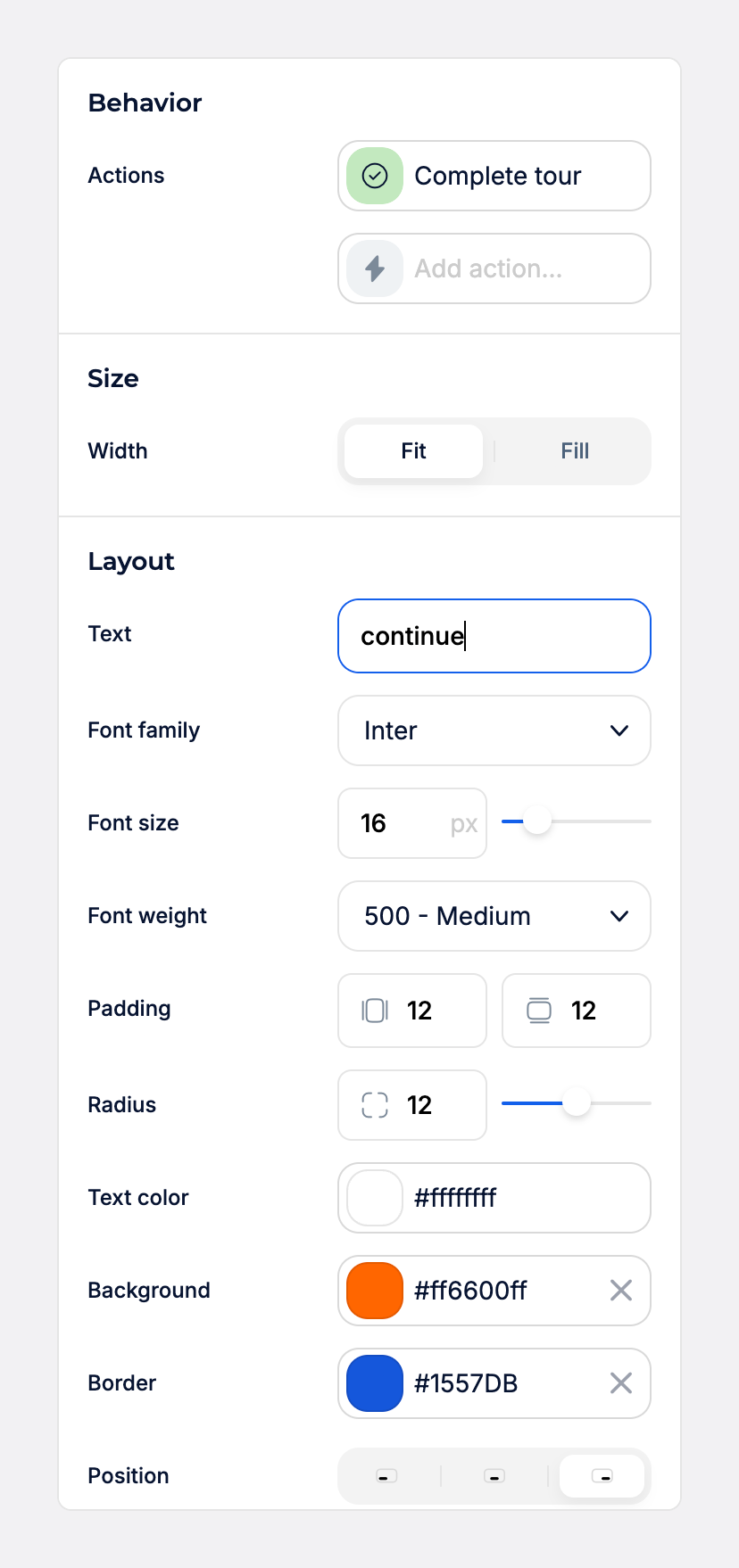Image resolution: width=739 pixels, height=1568 pixels.
Task: Select the Behavior section header
Action: click(144, 103)
